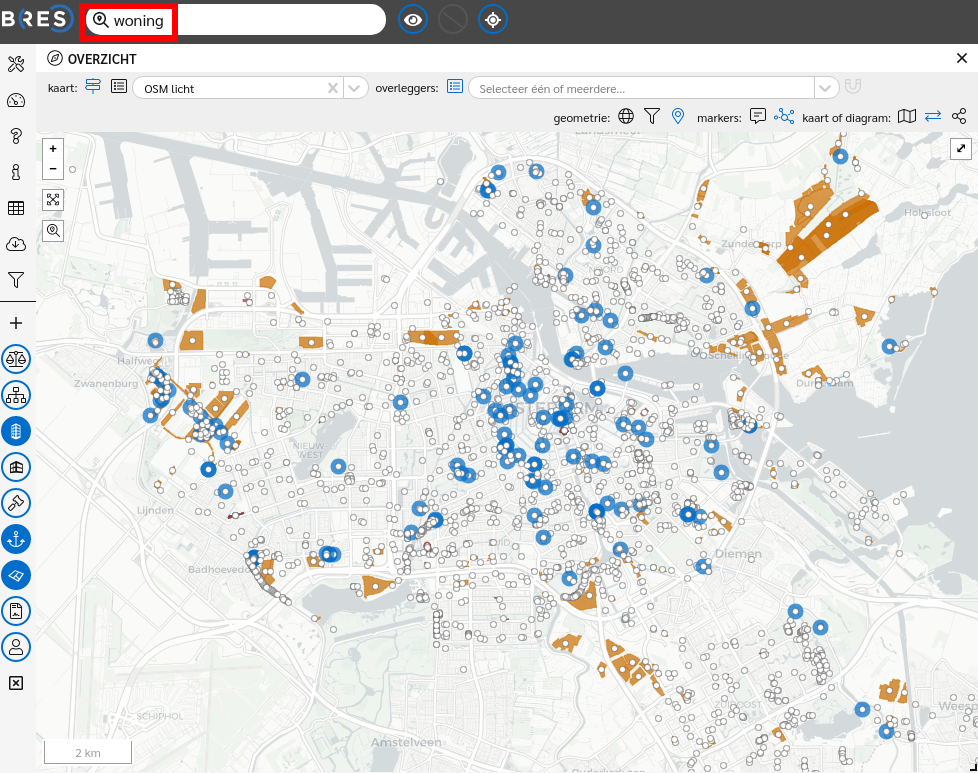Toggle the geometry location pin marker
978x773 pixels.
pyautogui.click(x=678, y=117)
